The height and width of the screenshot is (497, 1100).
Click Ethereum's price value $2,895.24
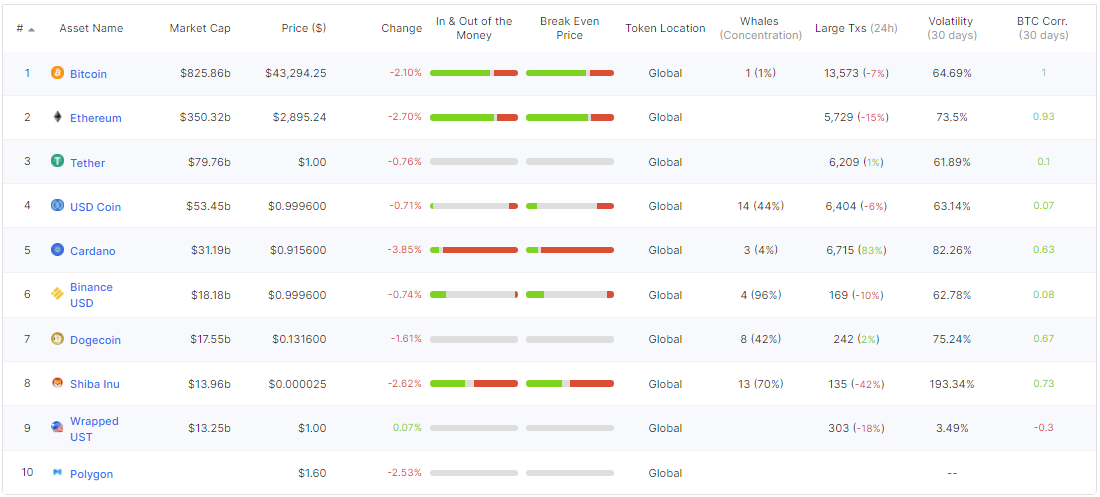(x=299, y=117)
